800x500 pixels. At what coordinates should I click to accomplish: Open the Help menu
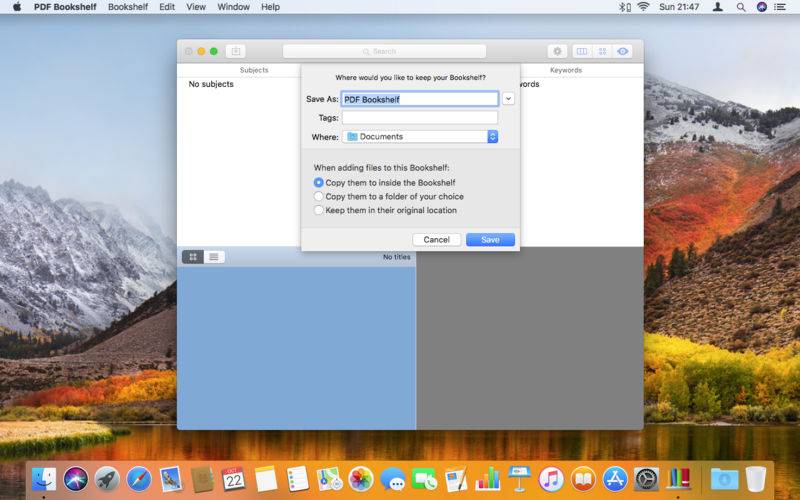(270, 7)
